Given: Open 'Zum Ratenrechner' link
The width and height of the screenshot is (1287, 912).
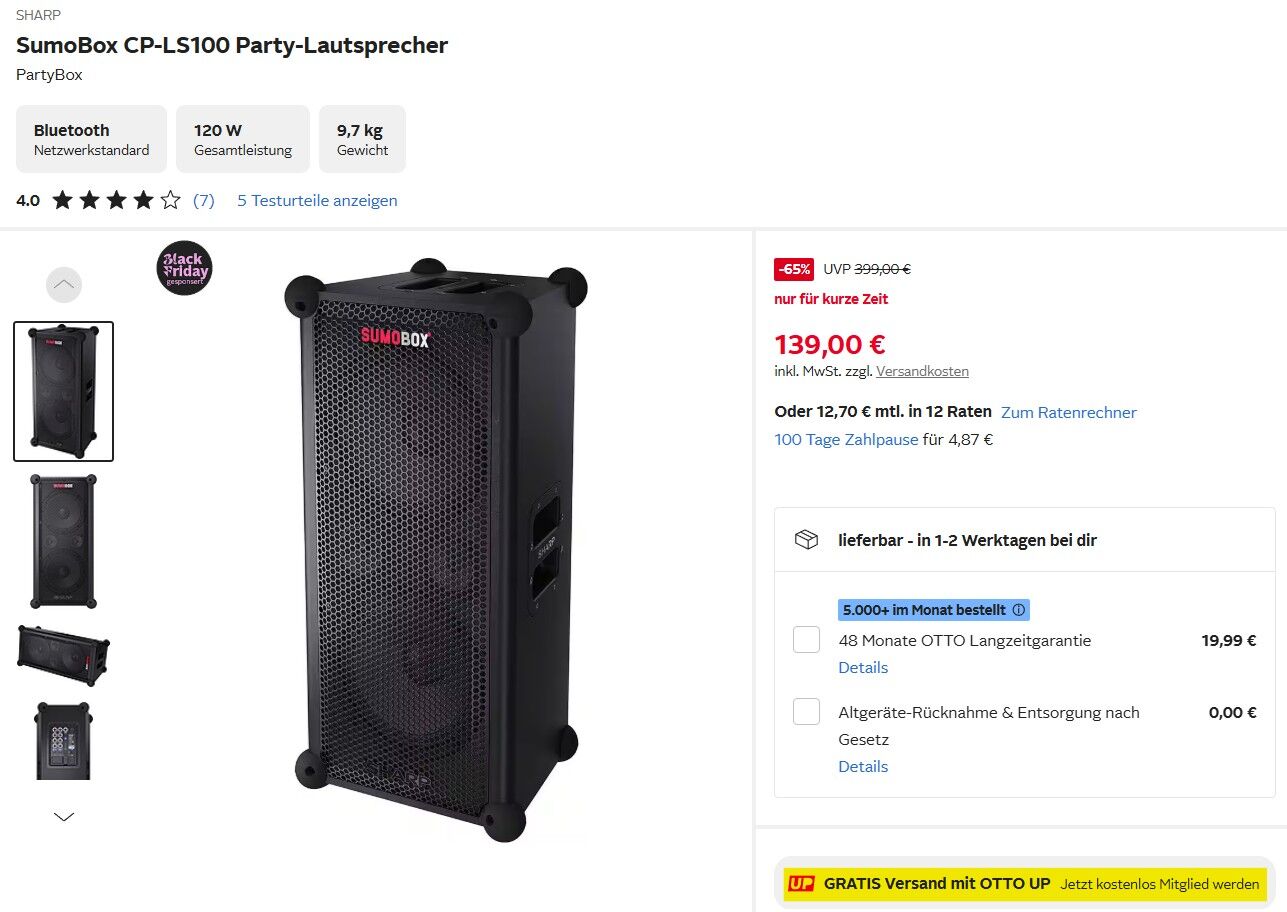Looking at the screenshot, I should tap(1068, 412).
